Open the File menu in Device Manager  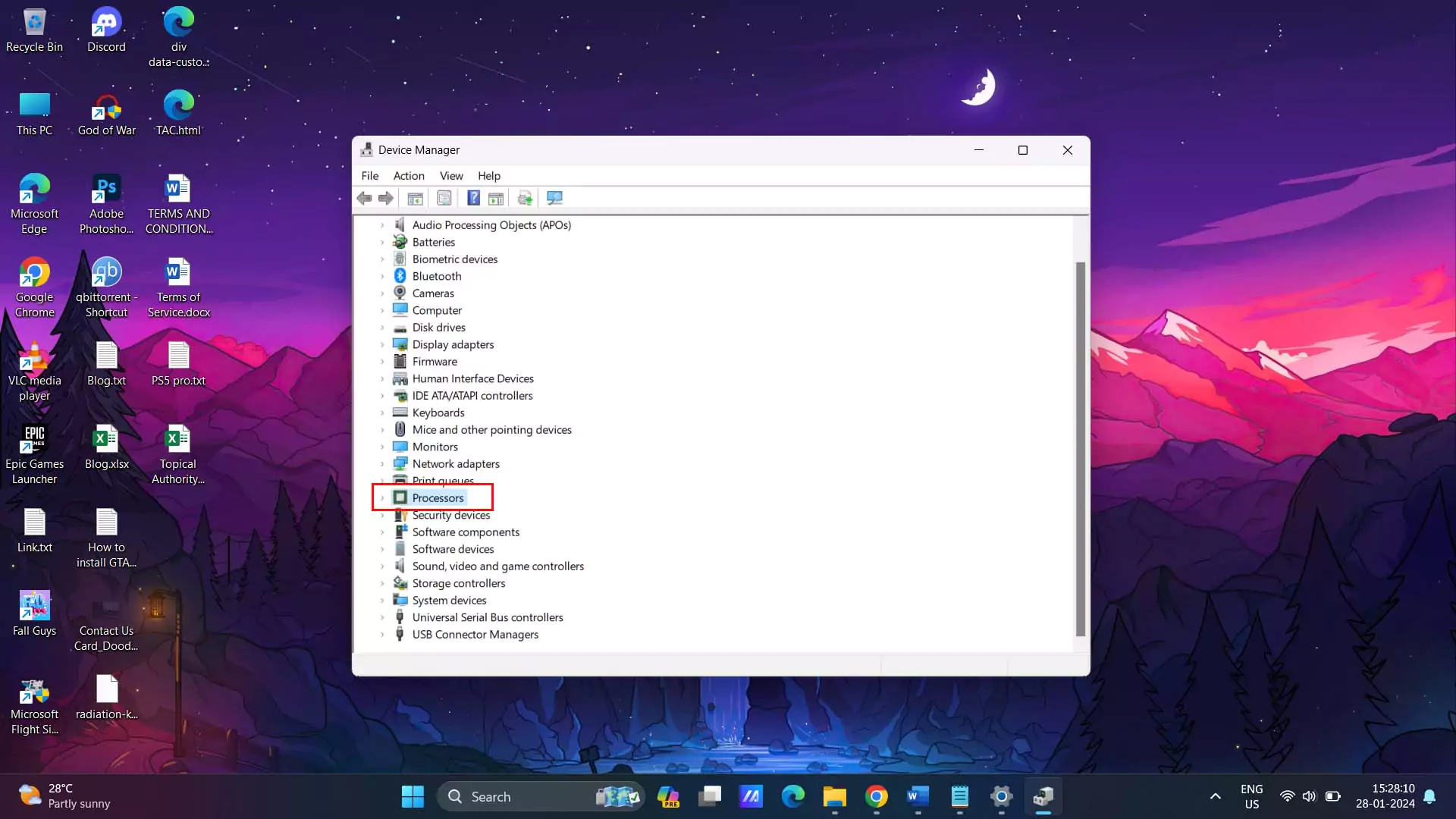[x=370, y=176]
